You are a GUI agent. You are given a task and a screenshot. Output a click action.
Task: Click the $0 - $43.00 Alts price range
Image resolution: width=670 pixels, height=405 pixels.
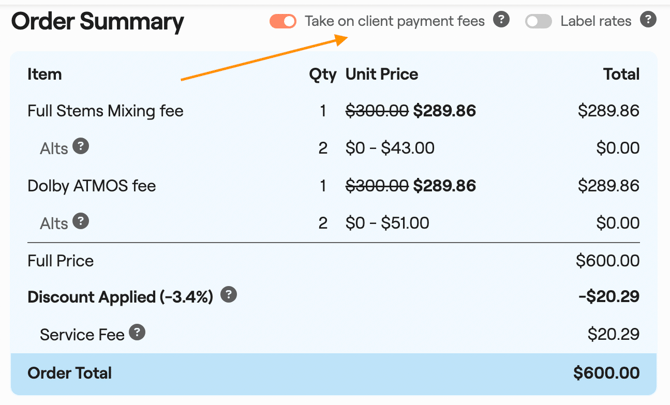click(390, 148)
